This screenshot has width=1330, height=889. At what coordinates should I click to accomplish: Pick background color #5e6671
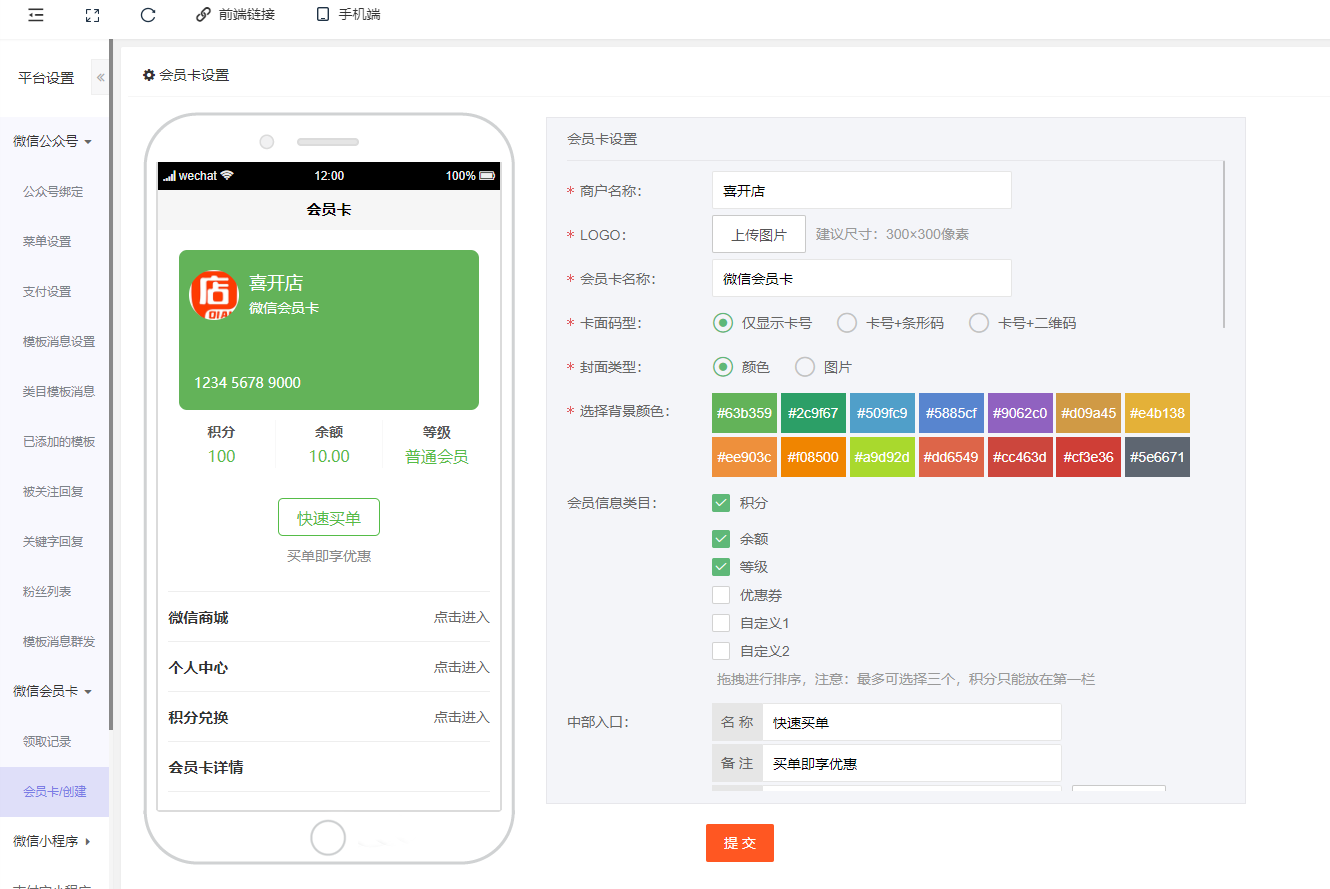pyautogui.click(x=1157, y=457)
